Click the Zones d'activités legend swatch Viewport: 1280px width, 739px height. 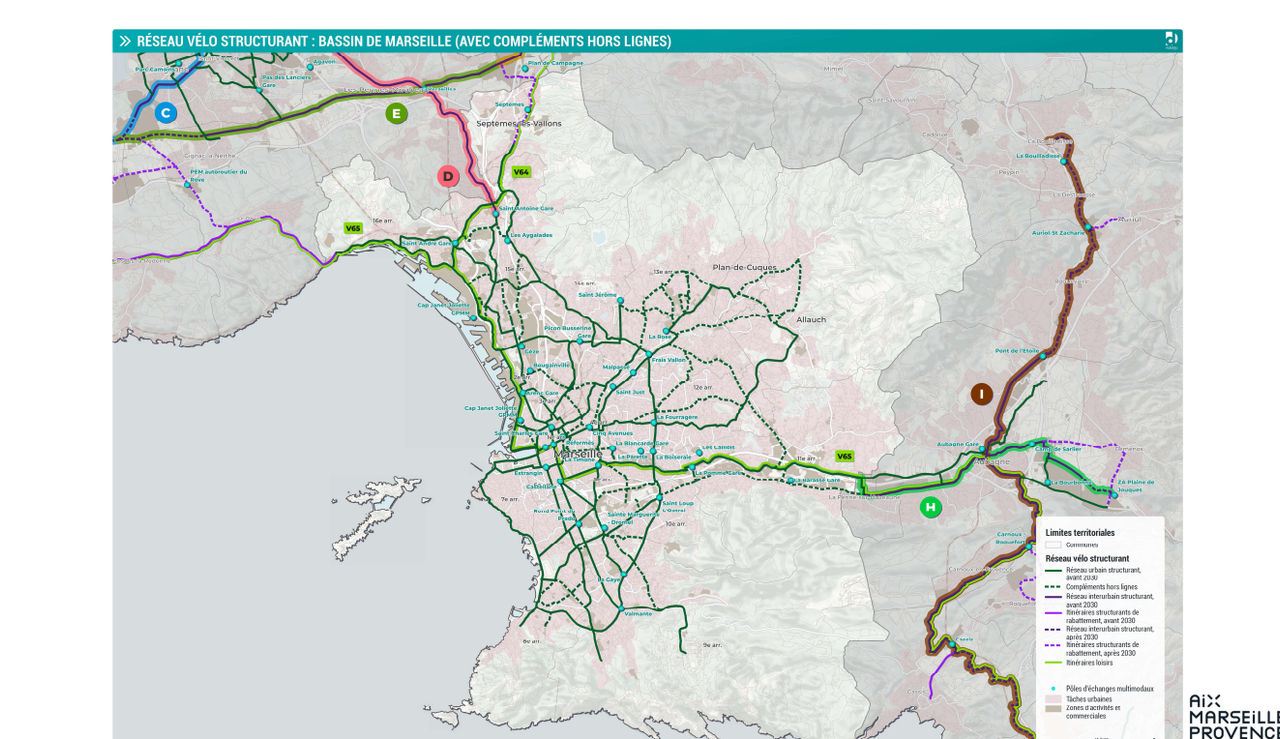pos(1054,708)
